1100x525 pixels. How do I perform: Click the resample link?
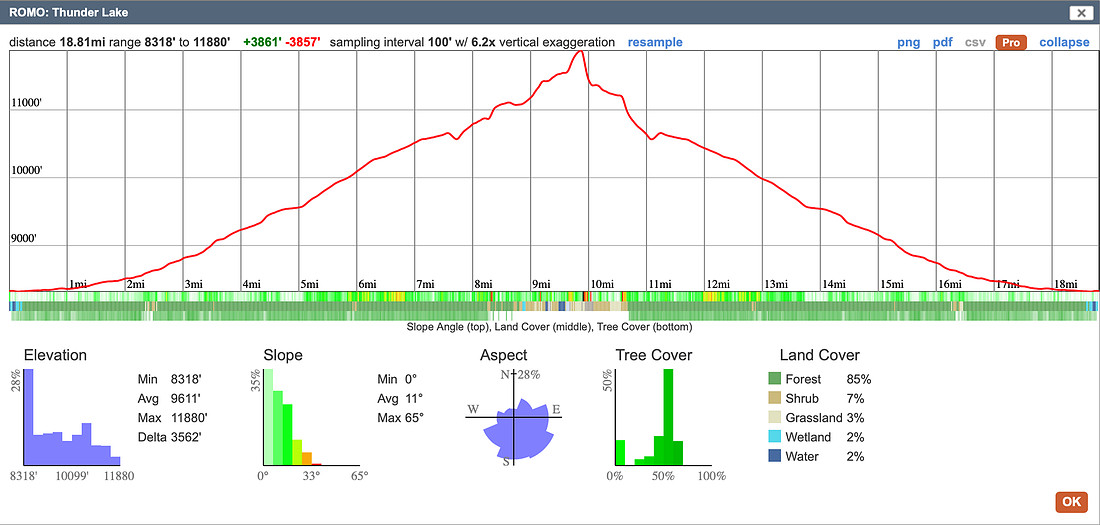point(655,42)
